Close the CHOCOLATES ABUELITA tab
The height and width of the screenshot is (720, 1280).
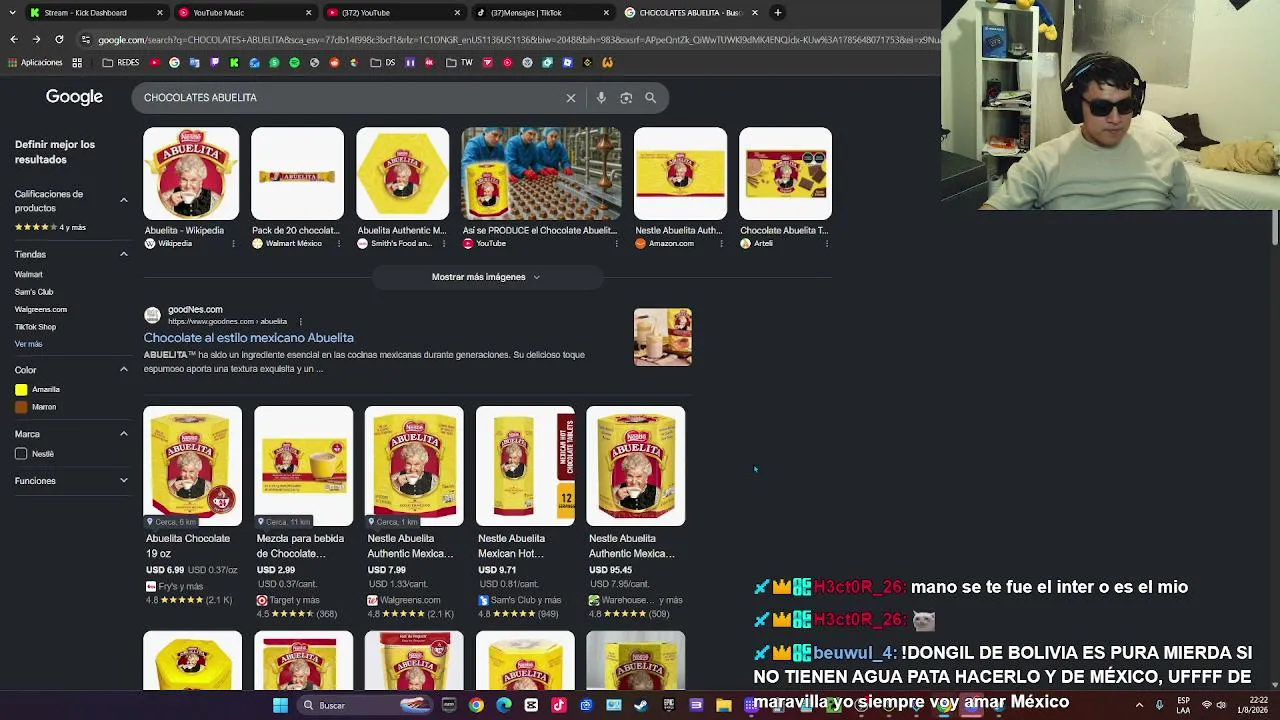754,13
